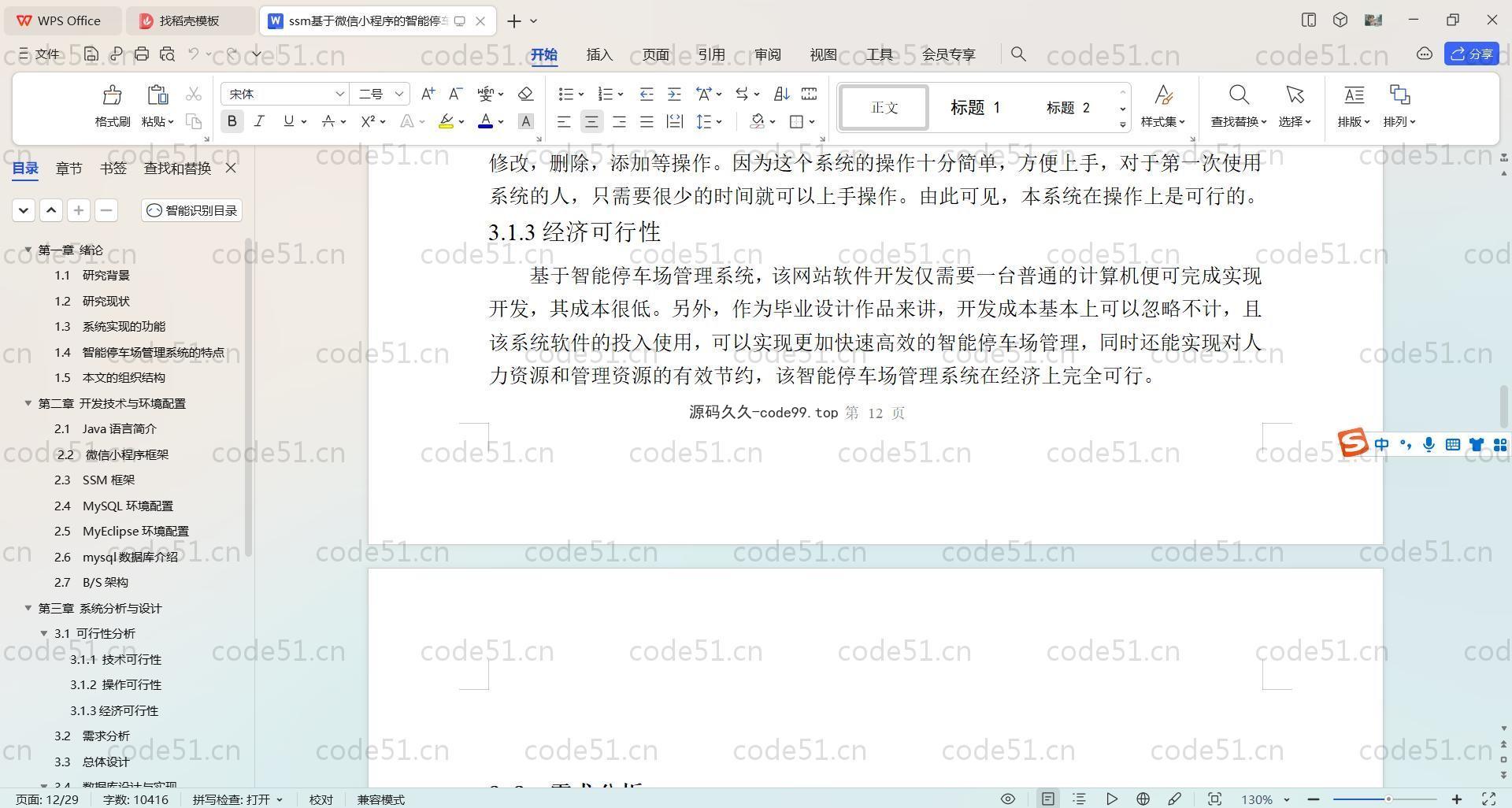Open the 插入 ribbon tab
Image resolution: width=1512 pixels, height=808 pixels.
(x=599, y=54)
